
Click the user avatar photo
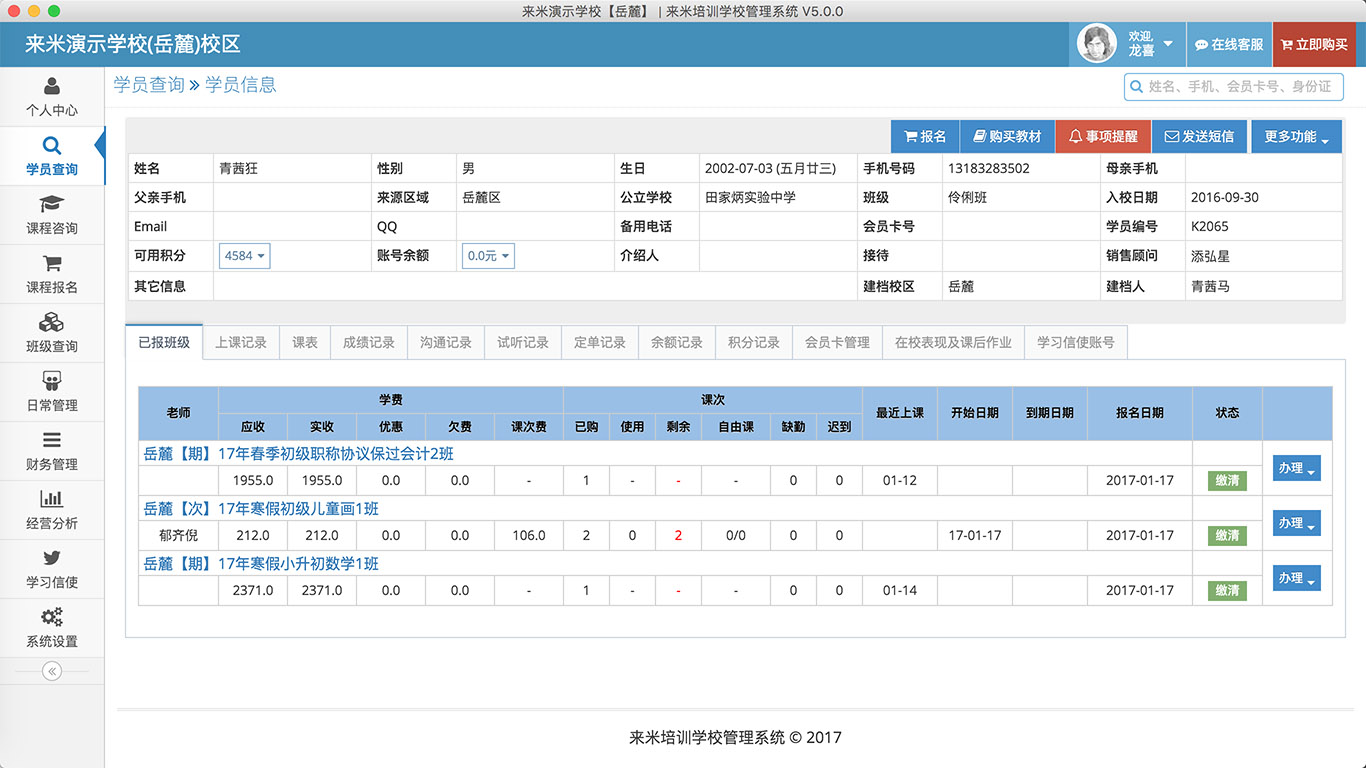1097,44
